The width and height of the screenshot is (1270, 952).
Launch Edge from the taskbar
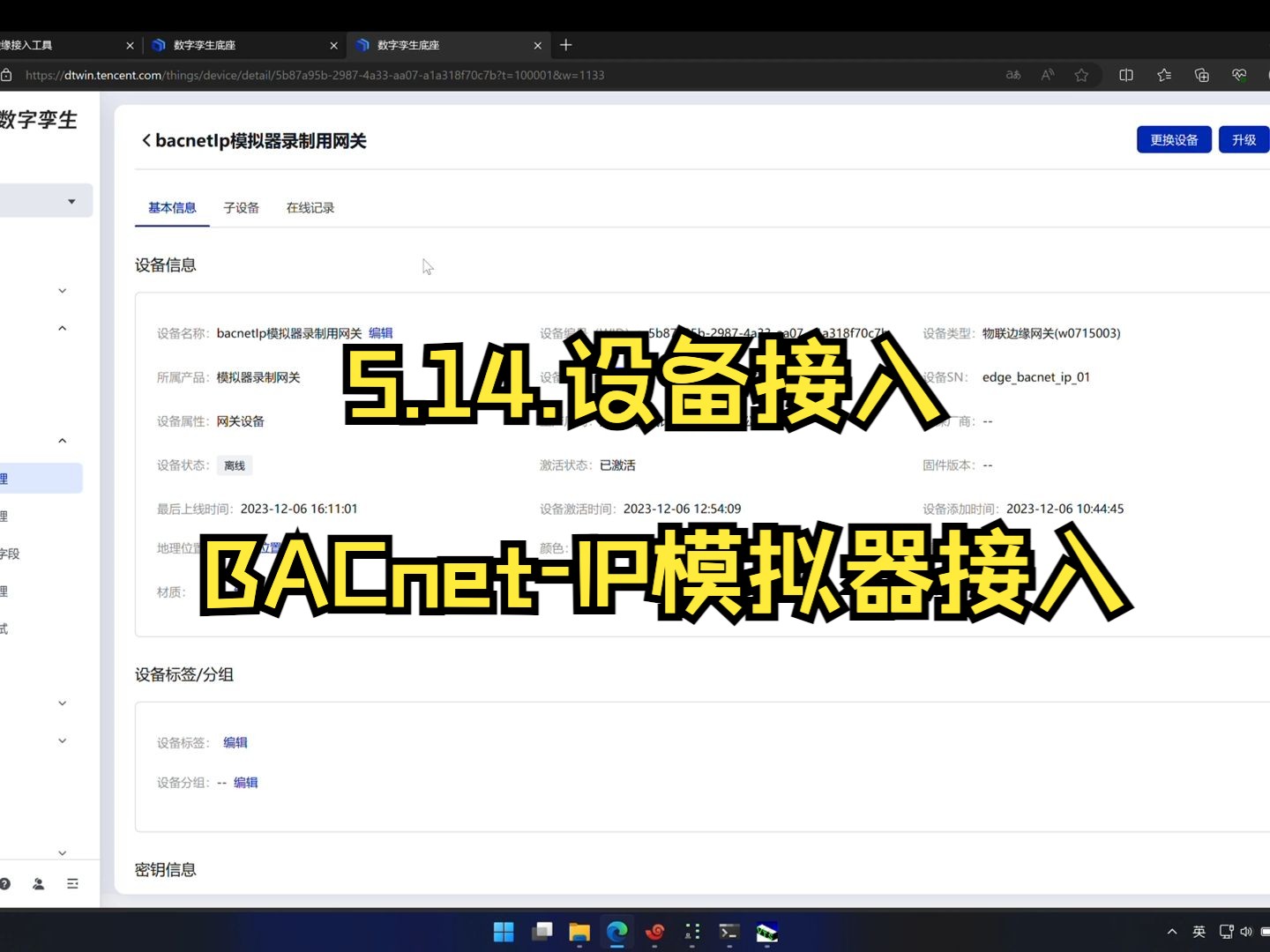(x=617, y=932)
